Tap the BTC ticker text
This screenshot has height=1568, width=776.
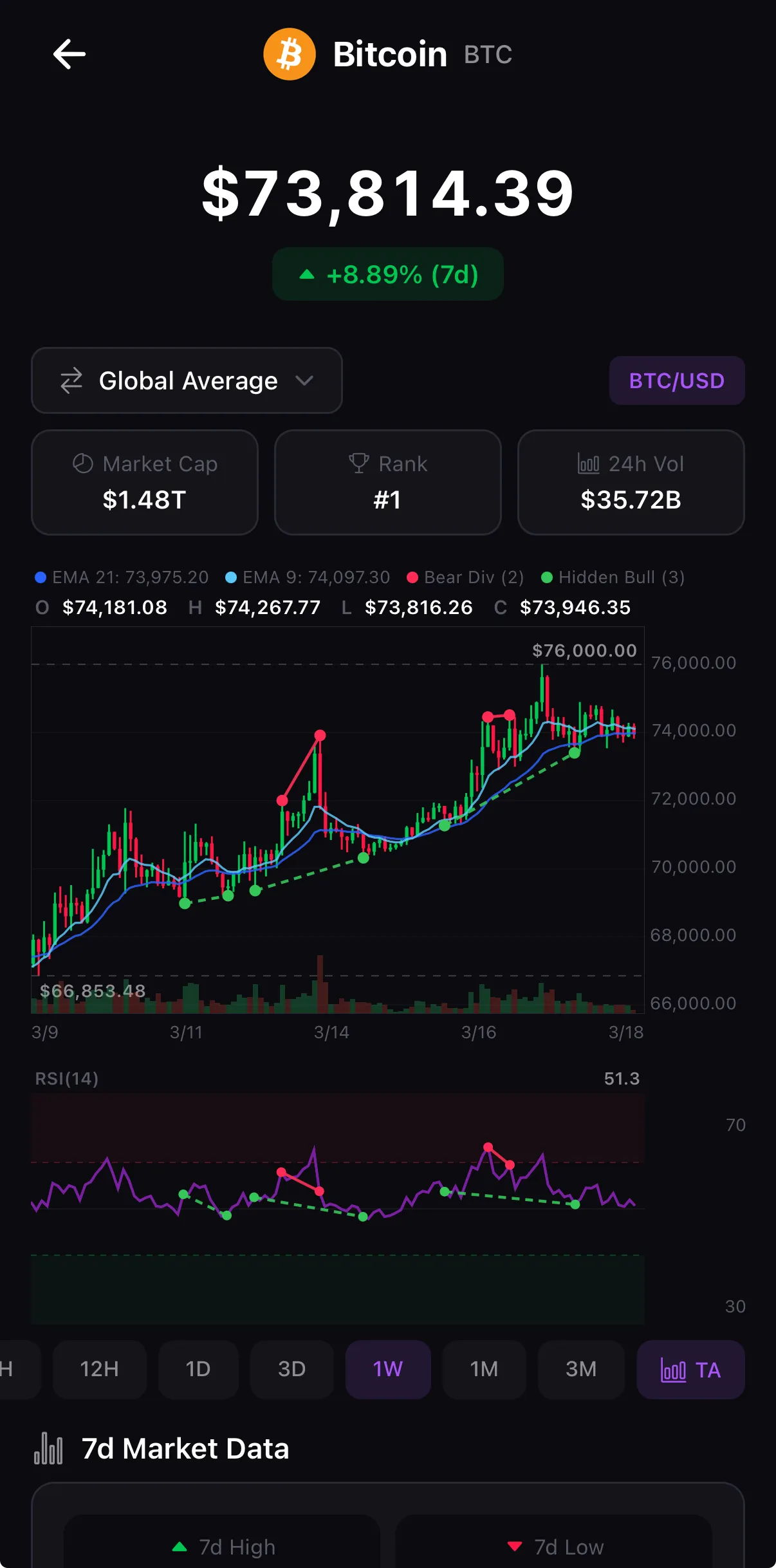pyautogui.click(x=488, y=55)
